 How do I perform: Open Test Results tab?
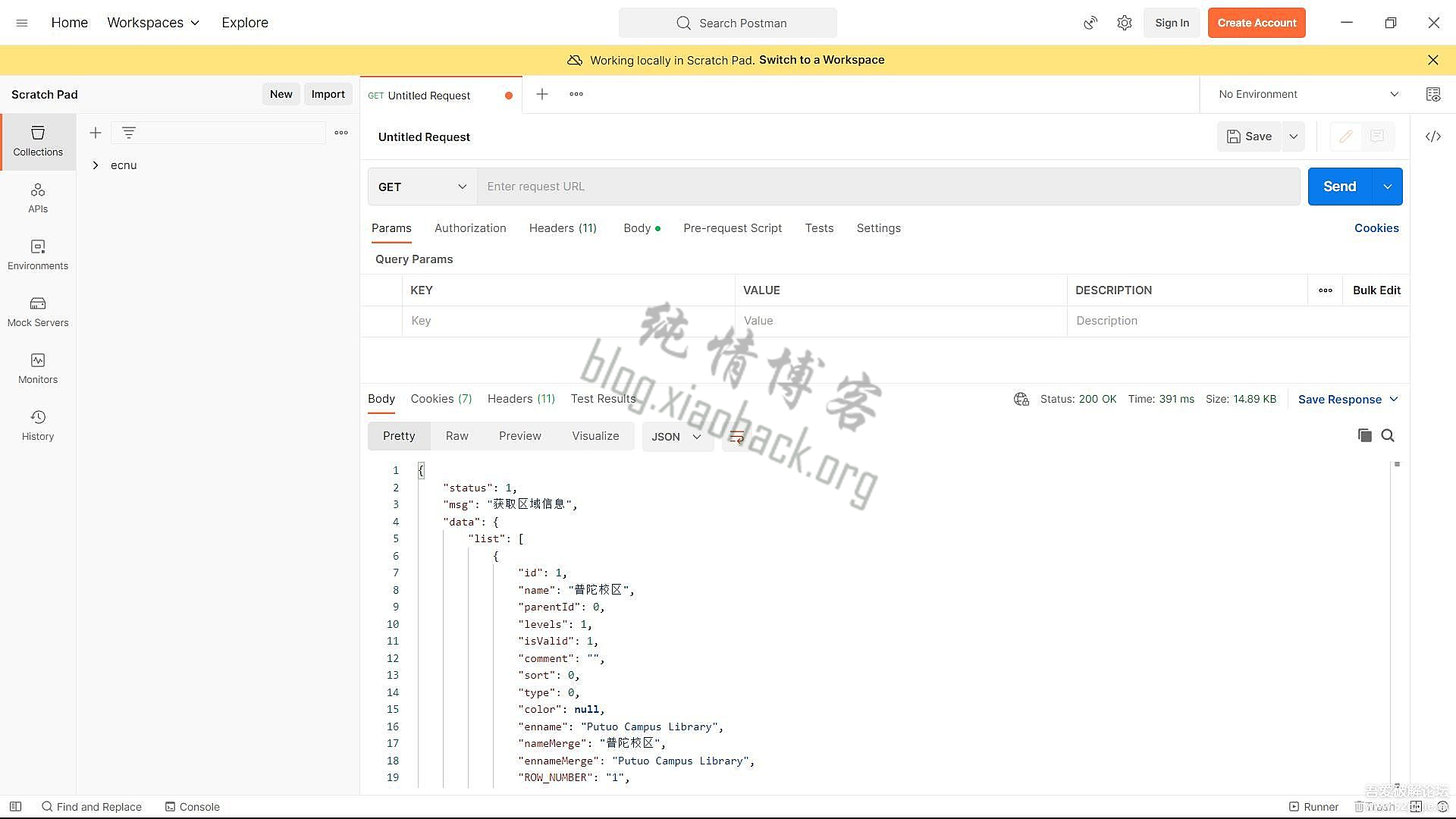tap(603, 399)
